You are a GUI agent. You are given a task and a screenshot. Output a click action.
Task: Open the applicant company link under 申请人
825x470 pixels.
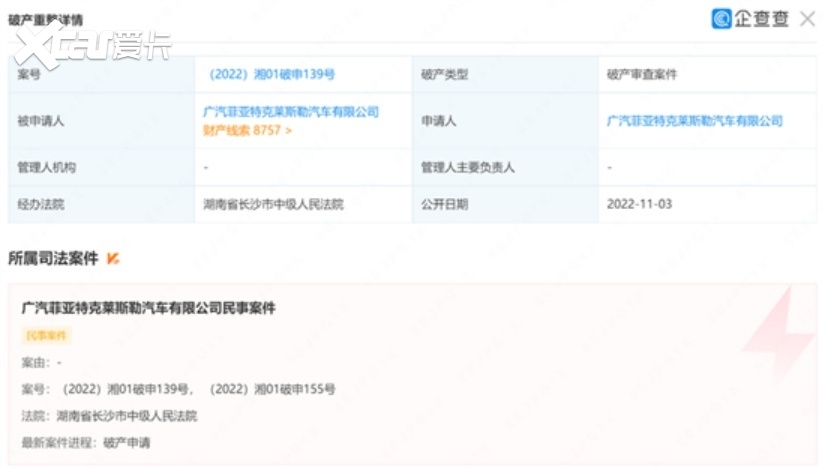[694, 121]
